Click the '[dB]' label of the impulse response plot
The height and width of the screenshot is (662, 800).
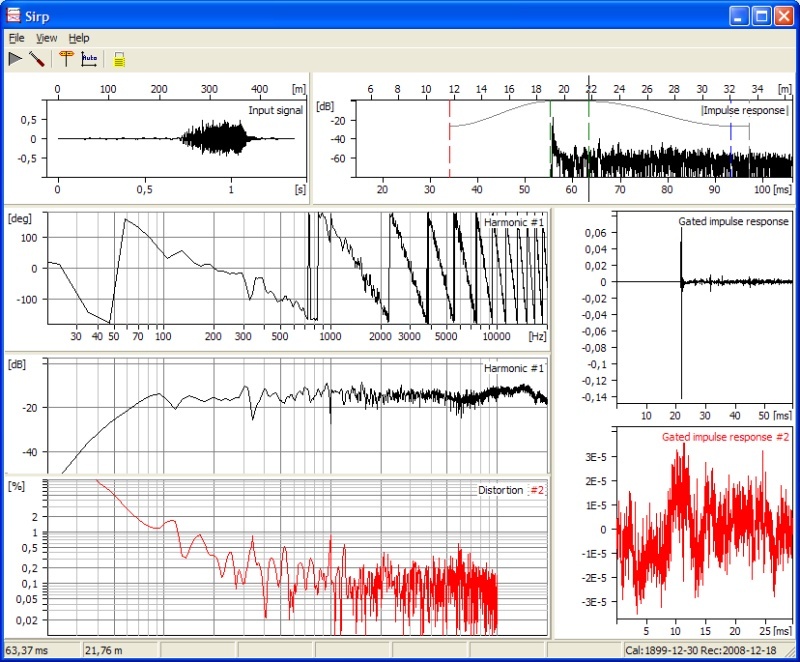pyautogui.click(x=326, y=106)
